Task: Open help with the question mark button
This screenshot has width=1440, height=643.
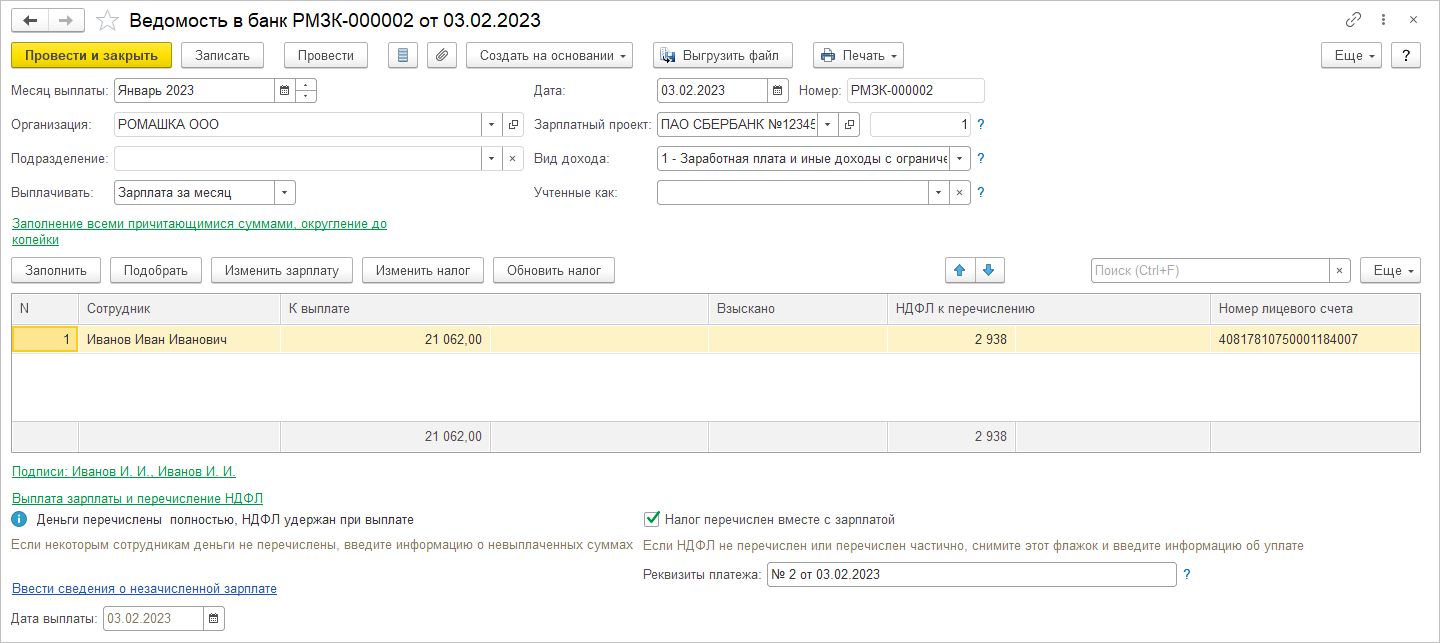Action: [1406, 55]
